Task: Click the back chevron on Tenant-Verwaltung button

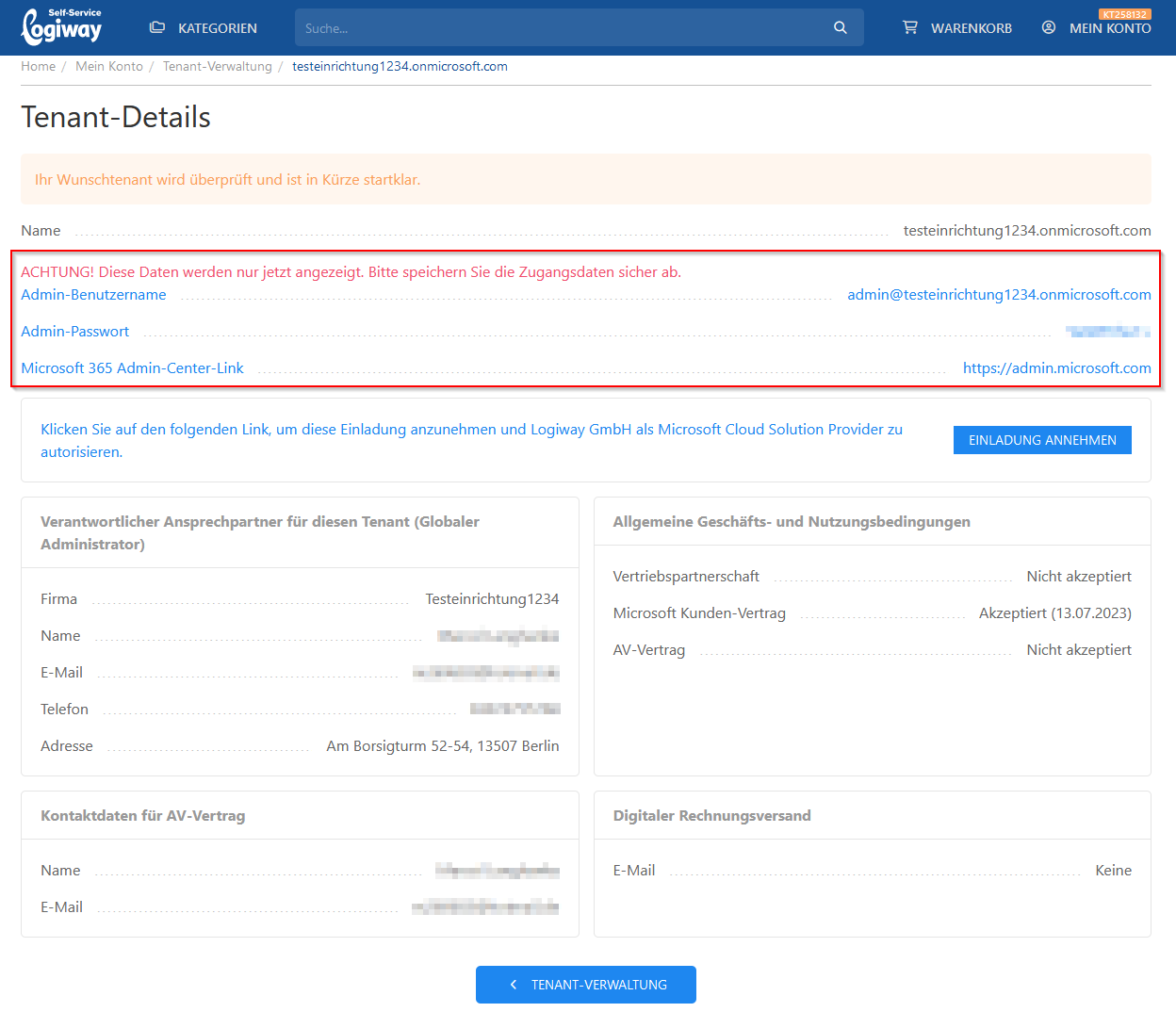Action: [513, 985]
